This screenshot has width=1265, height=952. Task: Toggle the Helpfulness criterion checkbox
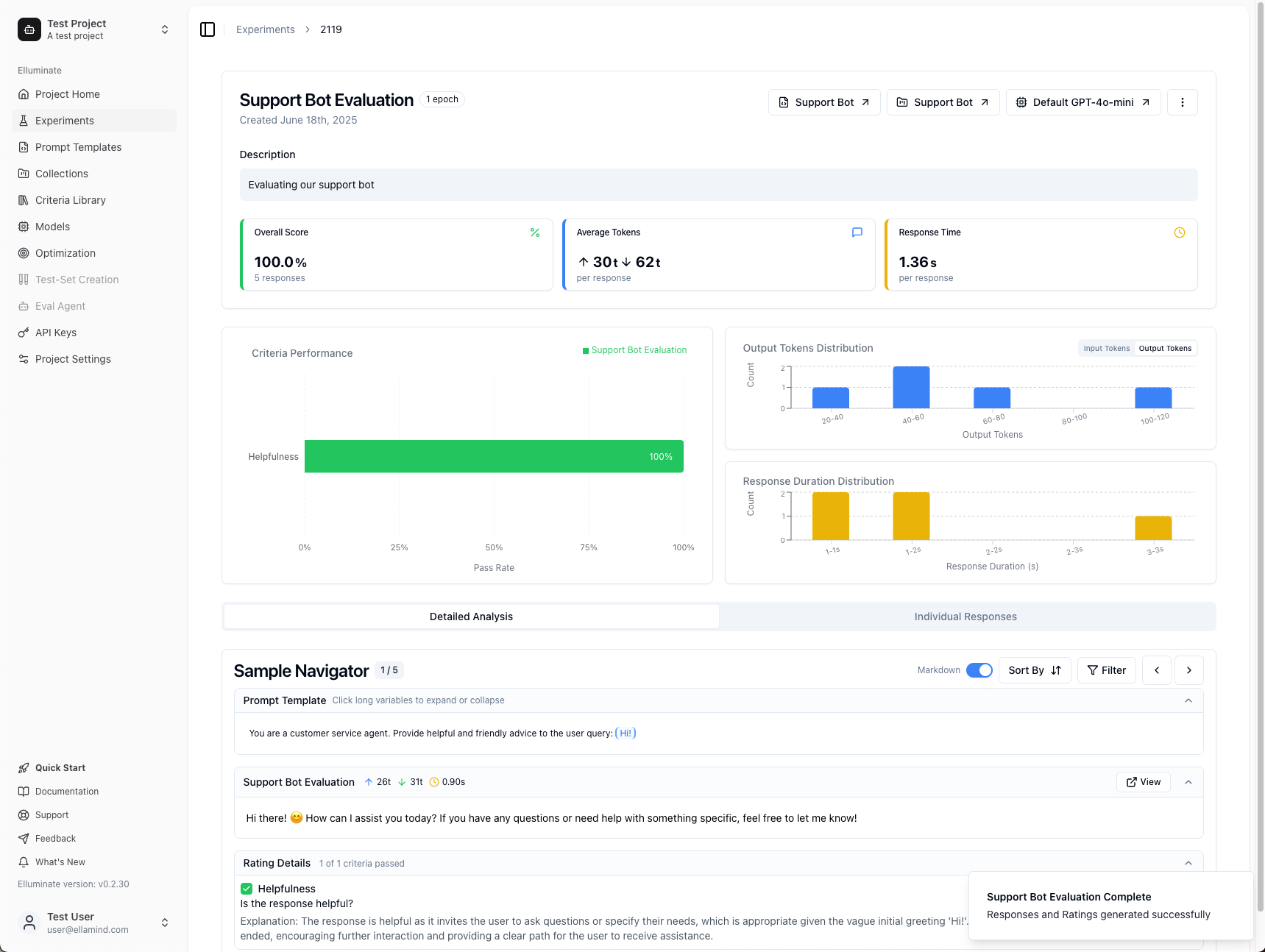247,889
